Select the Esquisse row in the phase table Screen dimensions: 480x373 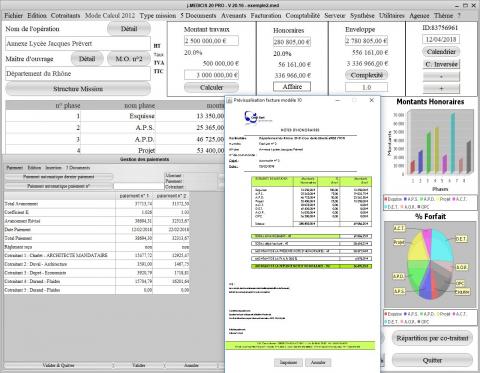click(115, 116)
